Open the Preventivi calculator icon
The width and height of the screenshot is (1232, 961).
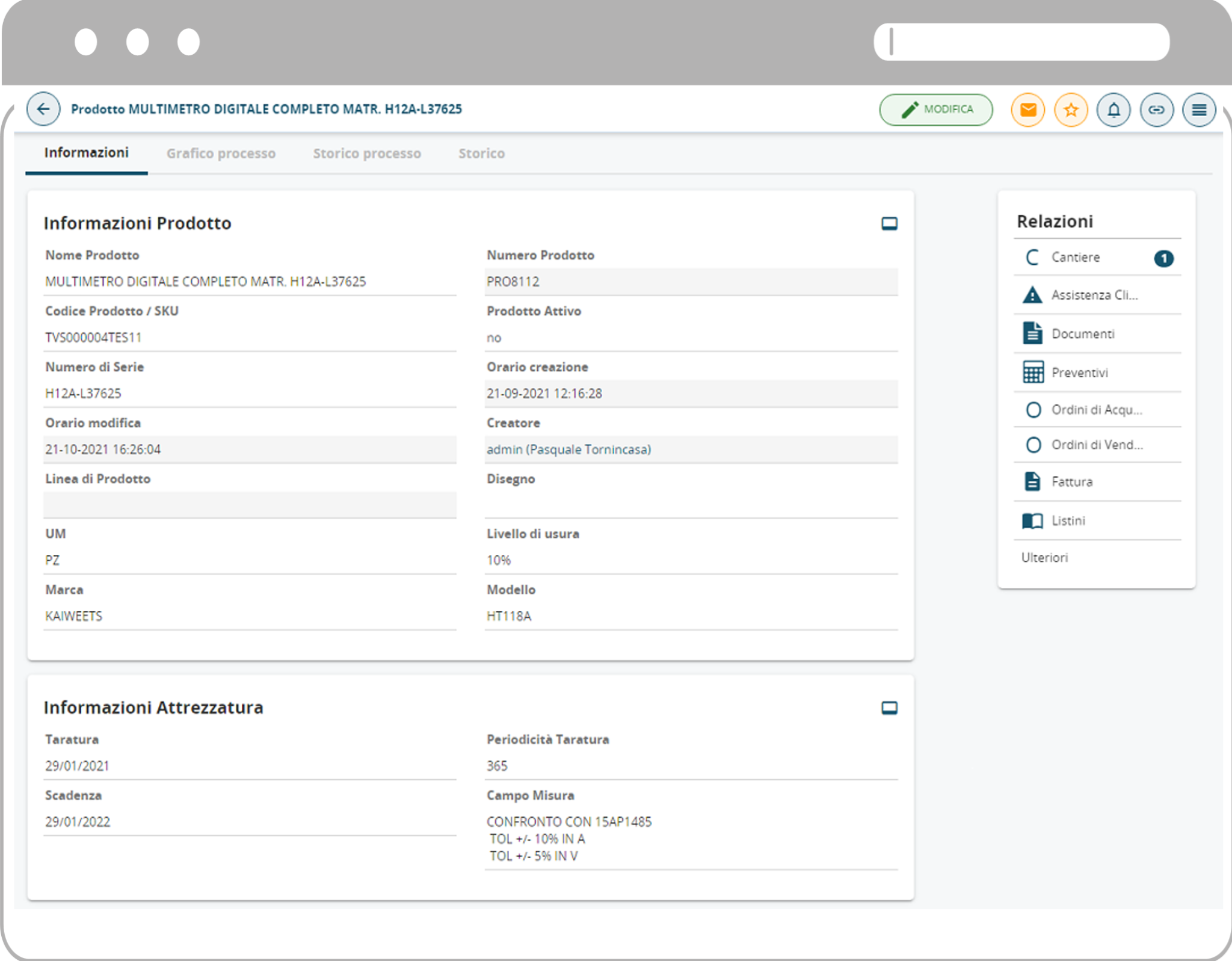pyautogui.click(x=1033, y=372)
